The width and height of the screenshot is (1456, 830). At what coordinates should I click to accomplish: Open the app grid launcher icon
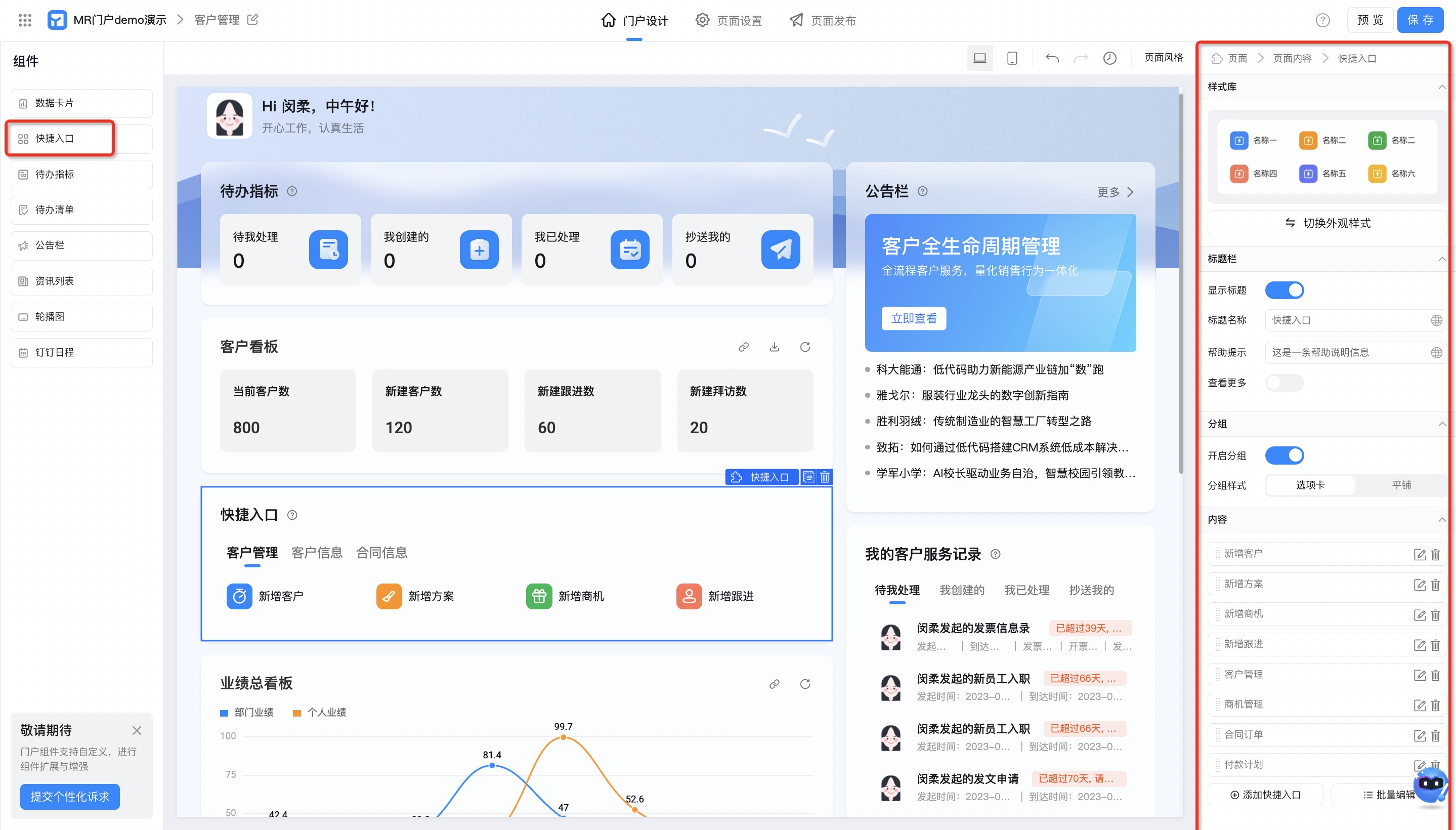(x=24, y=20)
